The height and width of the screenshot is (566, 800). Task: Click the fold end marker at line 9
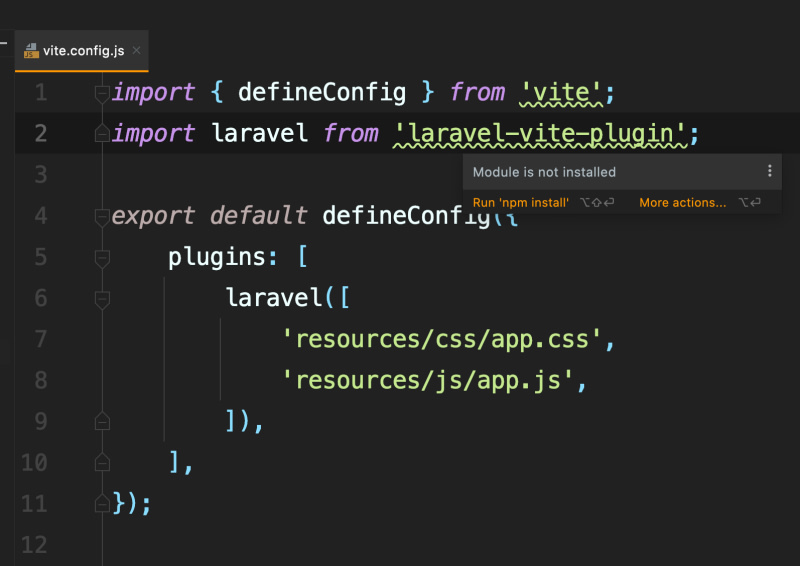[x=102, y=422]
